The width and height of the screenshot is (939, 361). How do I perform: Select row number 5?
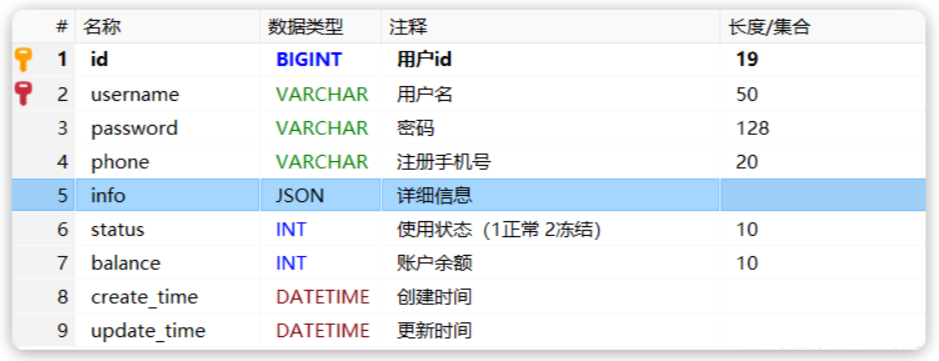point(63,195)
